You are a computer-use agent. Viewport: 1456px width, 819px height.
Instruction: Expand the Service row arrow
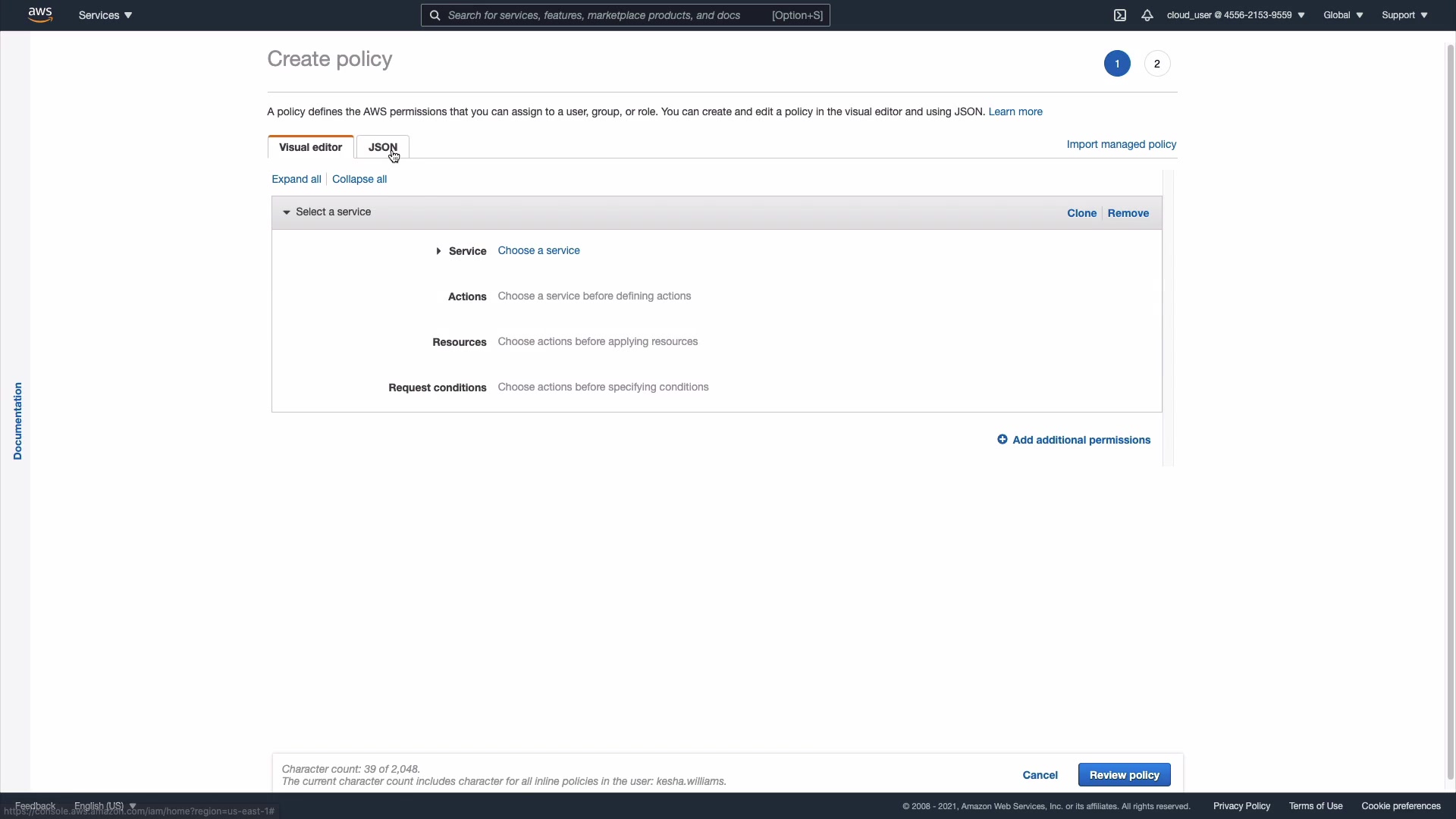(x=438, y=251)
